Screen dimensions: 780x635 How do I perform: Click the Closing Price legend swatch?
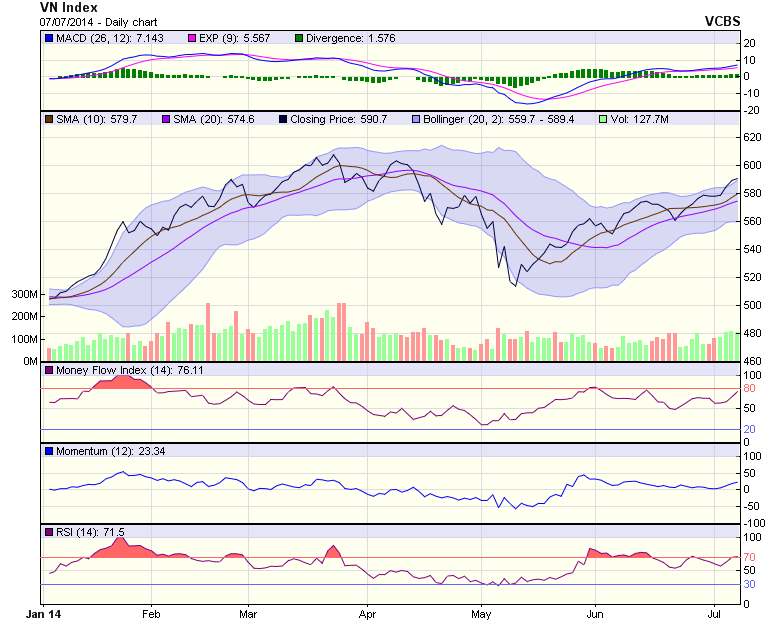click(283, 119)
